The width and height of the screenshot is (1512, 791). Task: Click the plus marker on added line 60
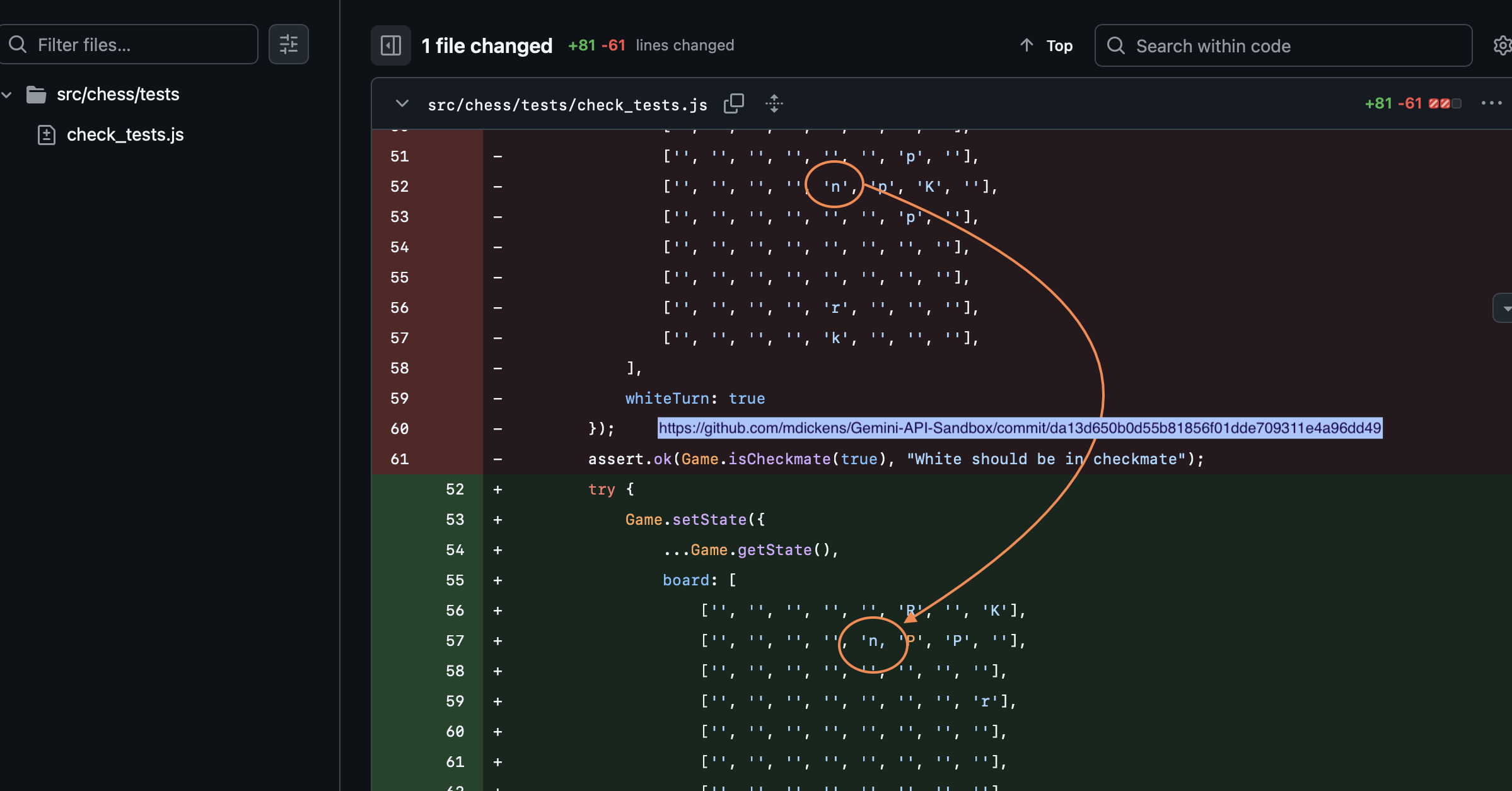[x=498, y=732]
